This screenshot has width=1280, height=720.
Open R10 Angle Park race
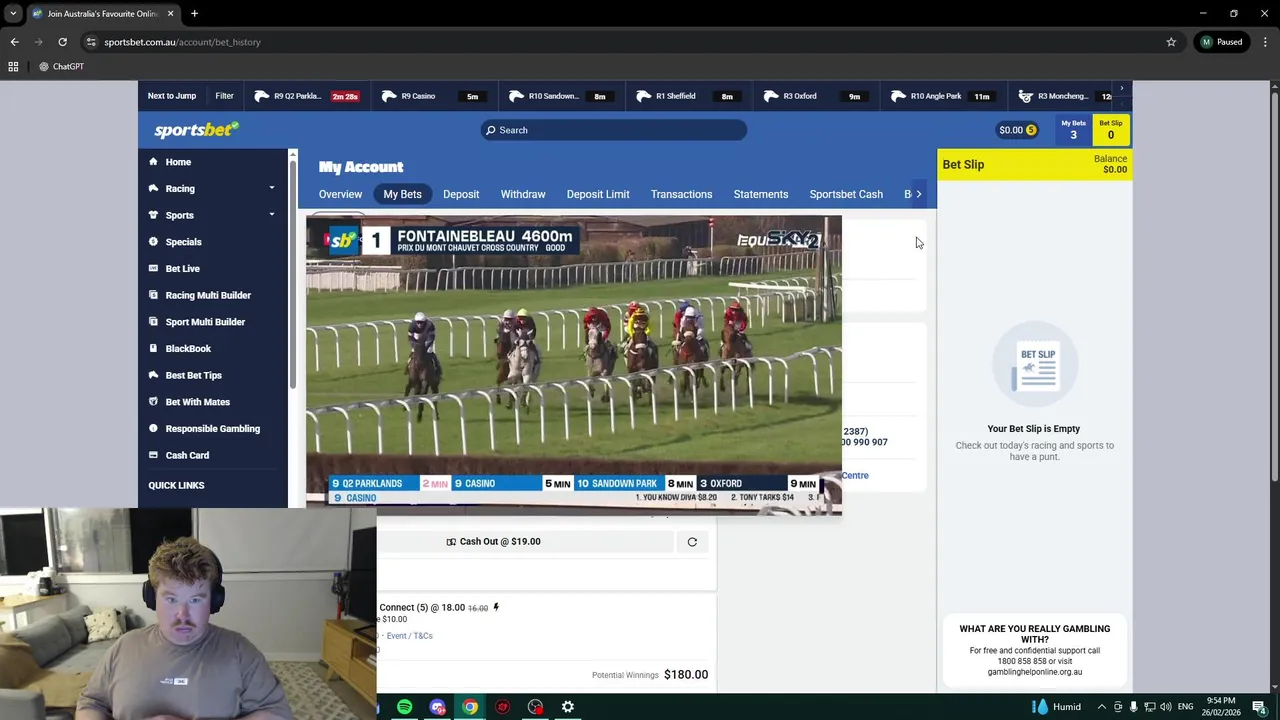pos(943,96)
